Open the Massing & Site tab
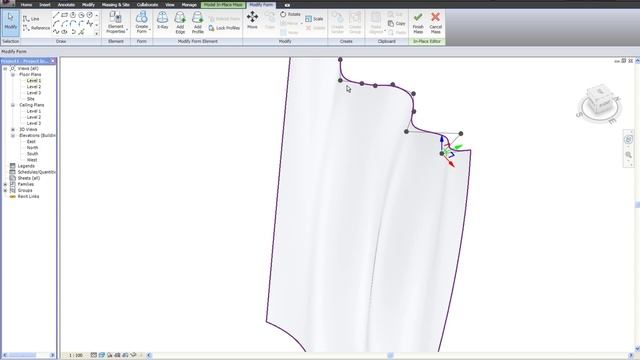Screen dimensions: 640x360 click(116, 5)
